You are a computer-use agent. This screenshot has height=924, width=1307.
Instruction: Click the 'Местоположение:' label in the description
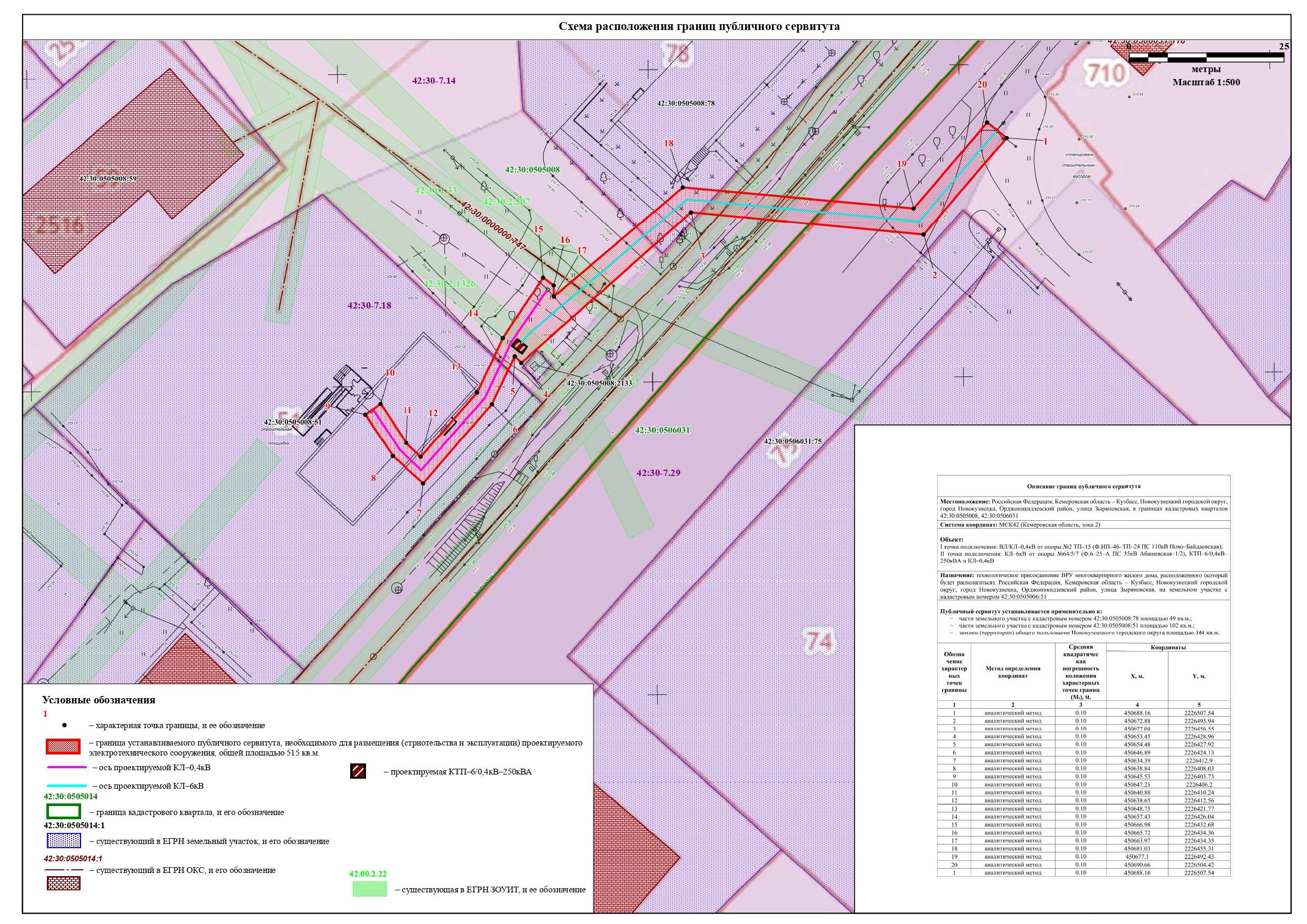[966, 503]
